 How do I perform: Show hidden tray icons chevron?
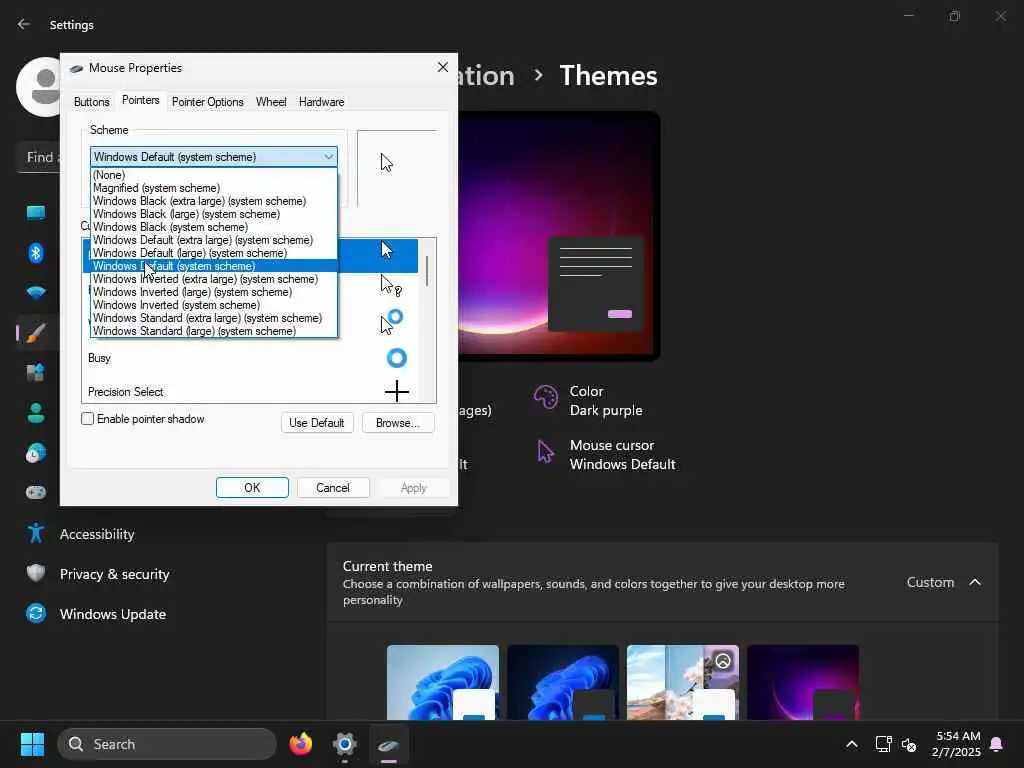point(852,744)
